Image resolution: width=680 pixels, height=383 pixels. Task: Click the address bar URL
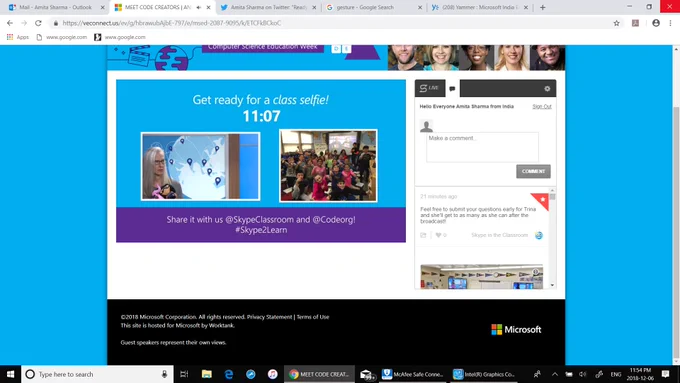click(x=172, y=23)
